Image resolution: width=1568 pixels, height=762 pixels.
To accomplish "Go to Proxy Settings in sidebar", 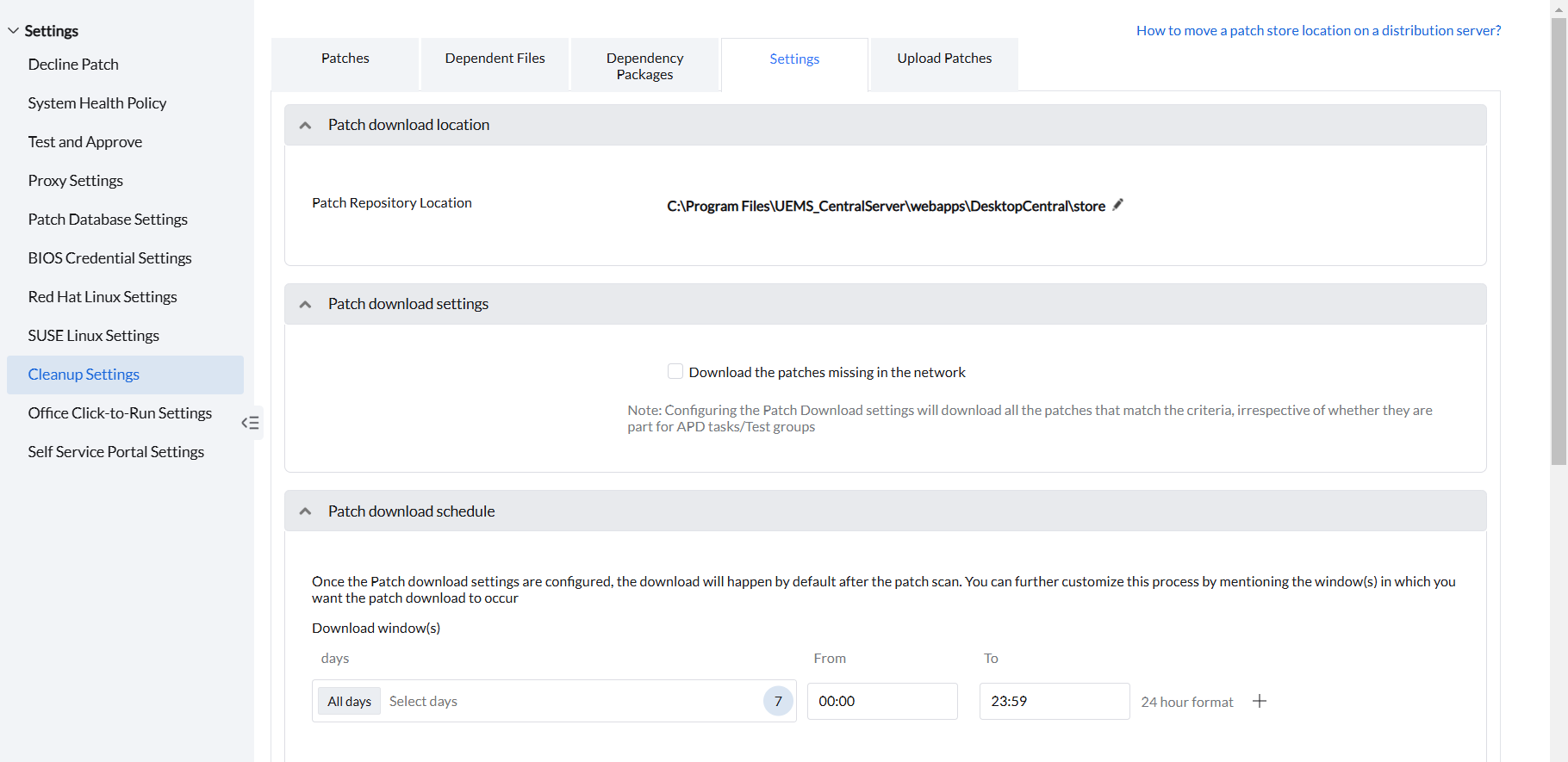I will click(76, 181).
